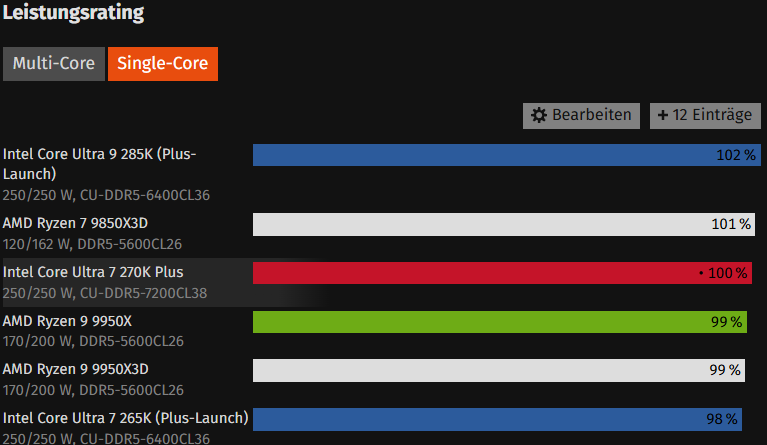Screen dimensions: 767x445
Task: Click the plus icon for 12 Einträge
Action: (663, 115)
